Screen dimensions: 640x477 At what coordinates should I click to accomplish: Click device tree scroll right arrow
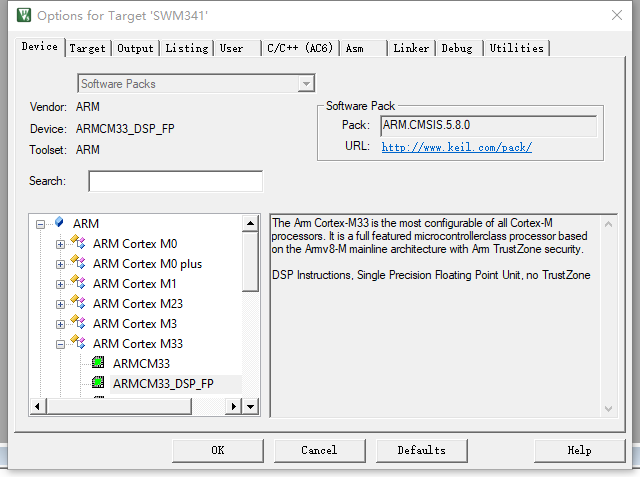[x=233, y=407]
